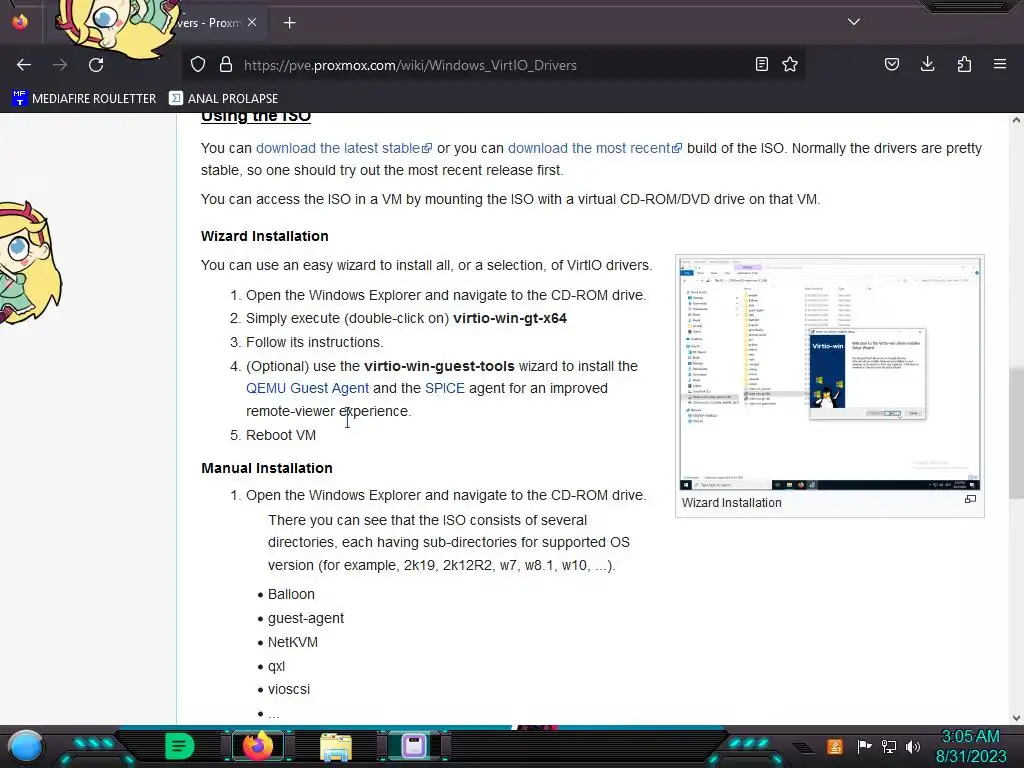Viewport: 1024px width, 768px height.
Task: Open the SPICE wiki link
Action: (x=445, y=389)
